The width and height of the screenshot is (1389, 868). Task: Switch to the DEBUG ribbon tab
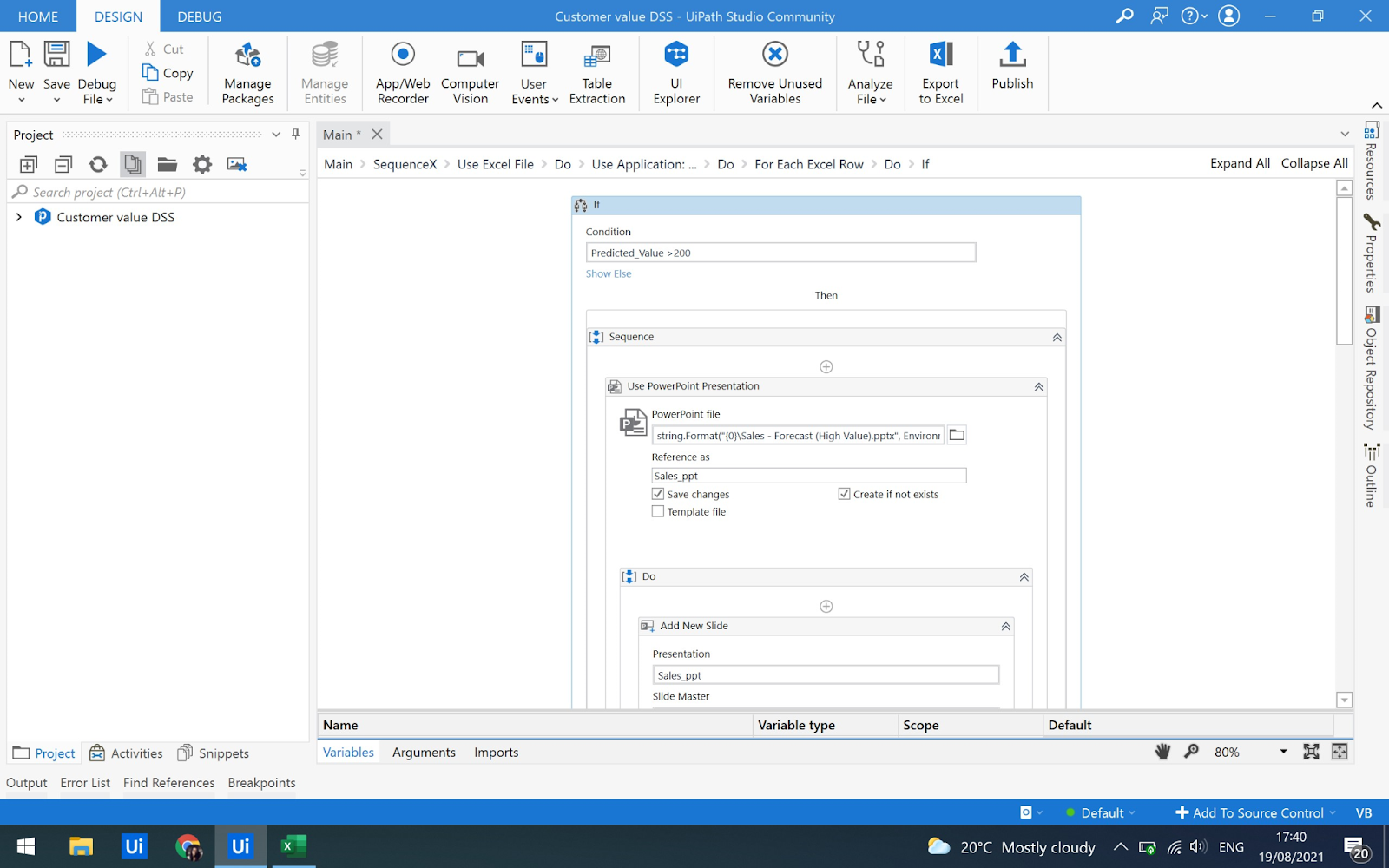199,16
